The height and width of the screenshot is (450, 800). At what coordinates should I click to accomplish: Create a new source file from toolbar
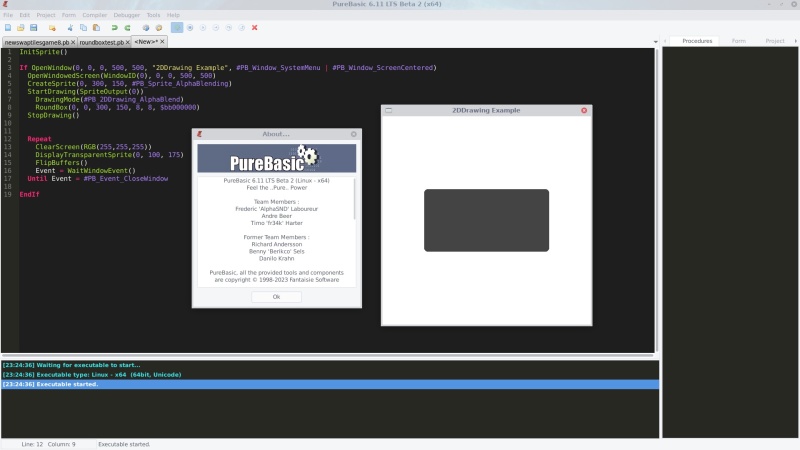coord(8,28)
